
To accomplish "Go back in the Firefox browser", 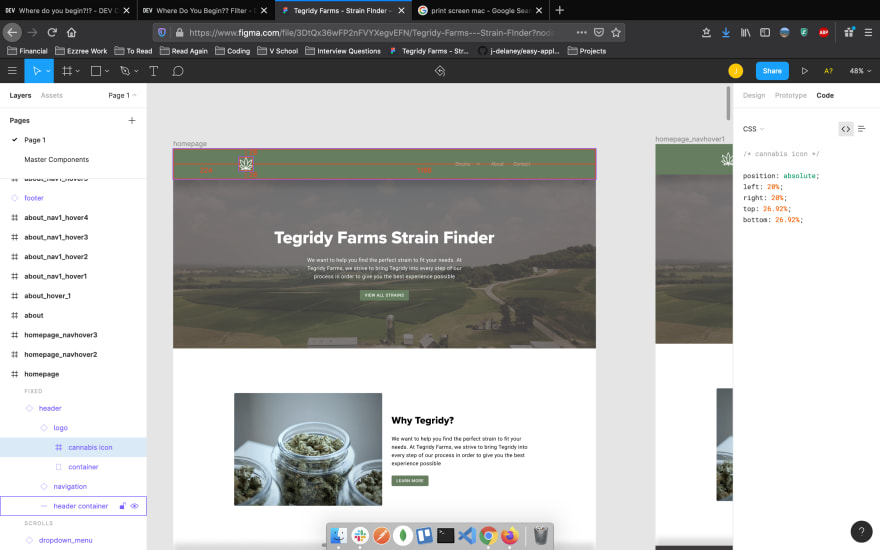I will coord(12,33).
